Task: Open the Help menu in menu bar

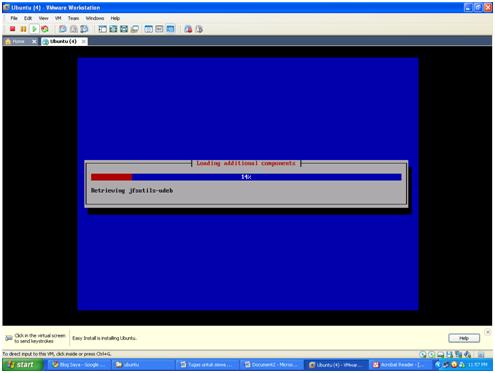Action: [x=115, y=18]
